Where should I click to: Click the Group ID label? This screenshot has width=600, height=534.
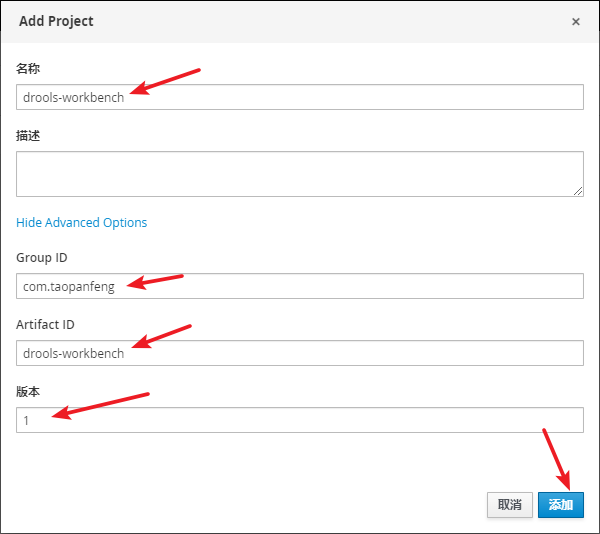(x=42, y=257)
